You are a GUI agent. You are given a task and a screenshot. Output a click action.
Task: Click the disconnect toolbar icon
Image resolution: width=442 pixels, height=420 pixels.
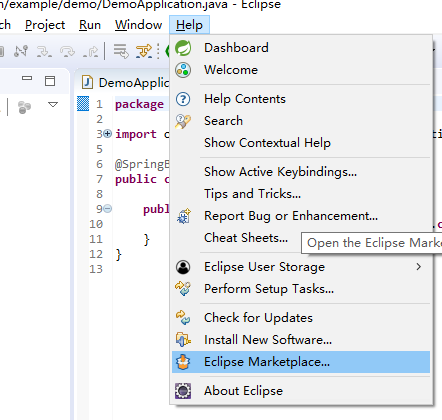tap(21, 51)
